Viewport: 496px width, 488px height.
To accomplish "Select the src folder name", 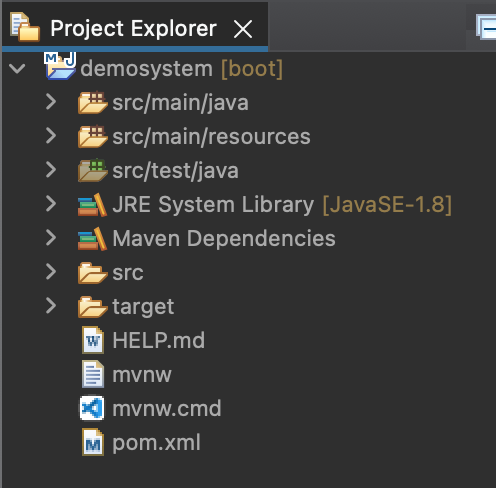I will [128, 273].
